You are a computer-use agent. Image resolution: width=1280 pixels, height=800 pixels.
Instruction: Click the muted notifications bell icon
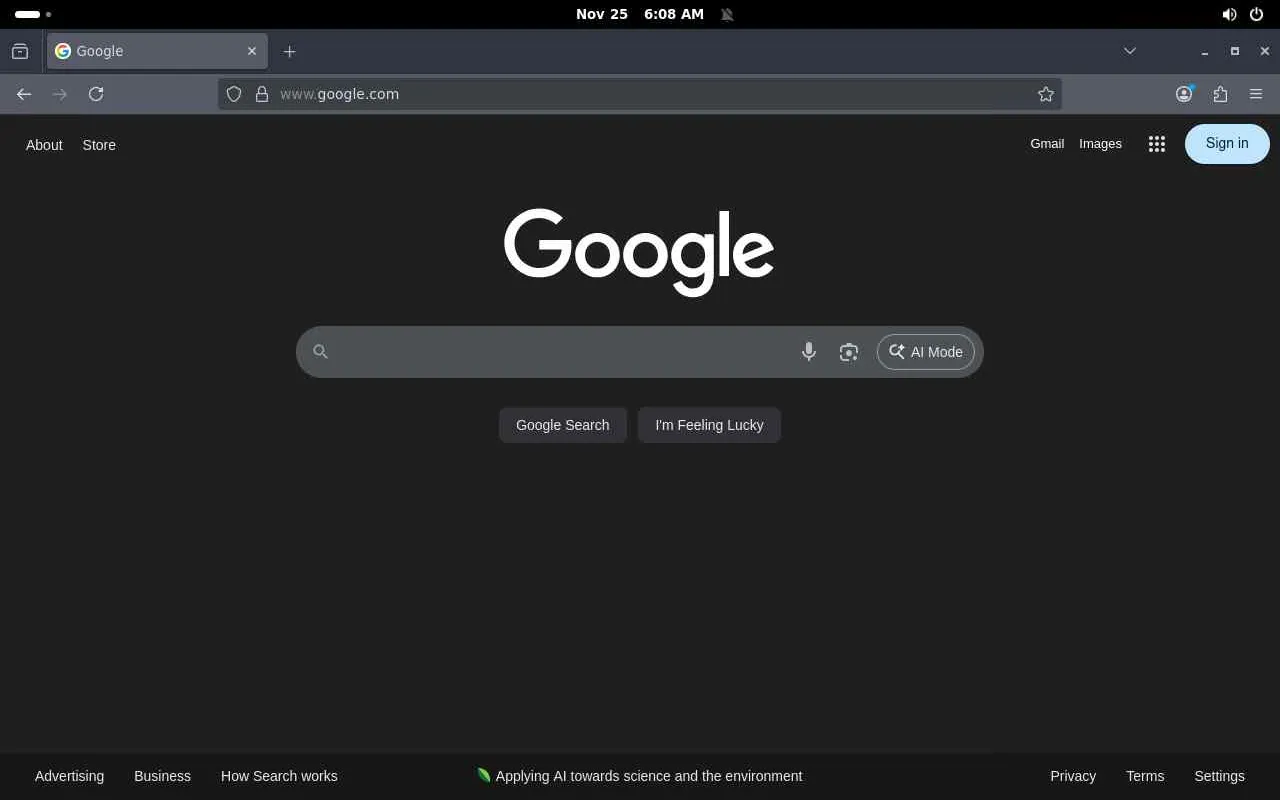[727, 14]
